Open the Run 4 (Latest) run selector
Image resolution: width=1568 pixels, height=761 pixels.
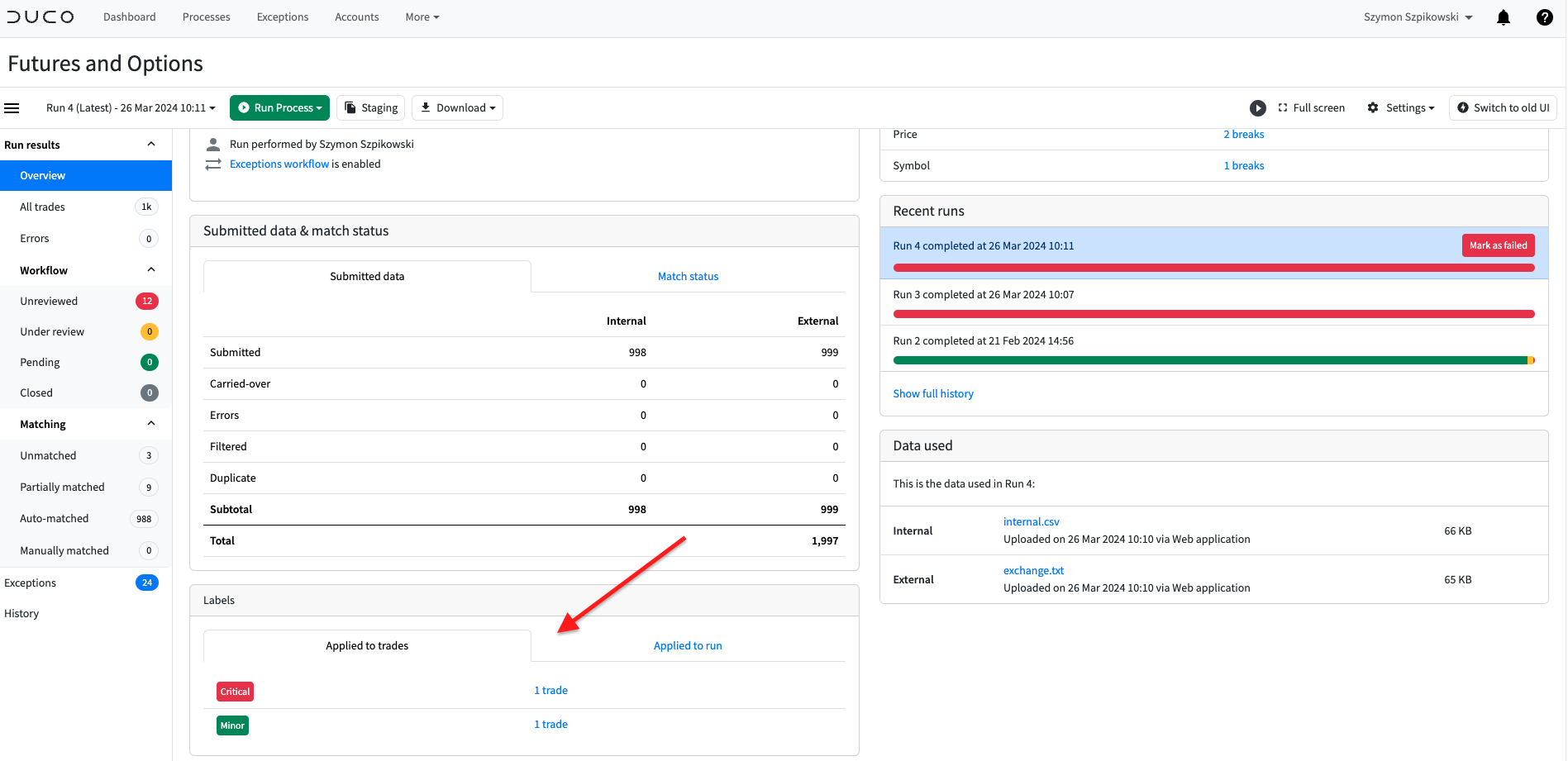click(x=131, y=108)
